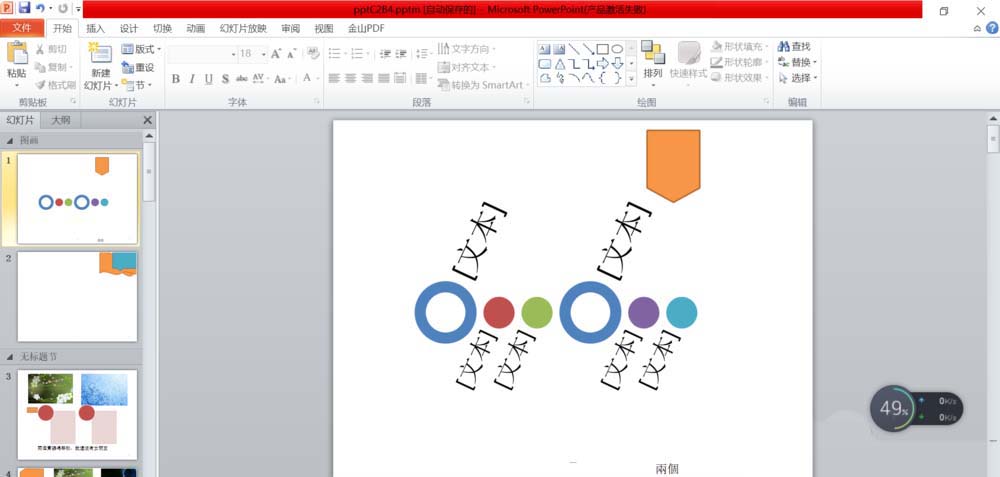The height and width of the screenshot is (477, 1000).
Task: Open the 版式 layout dropdown
Action: (x=142, y=49)
